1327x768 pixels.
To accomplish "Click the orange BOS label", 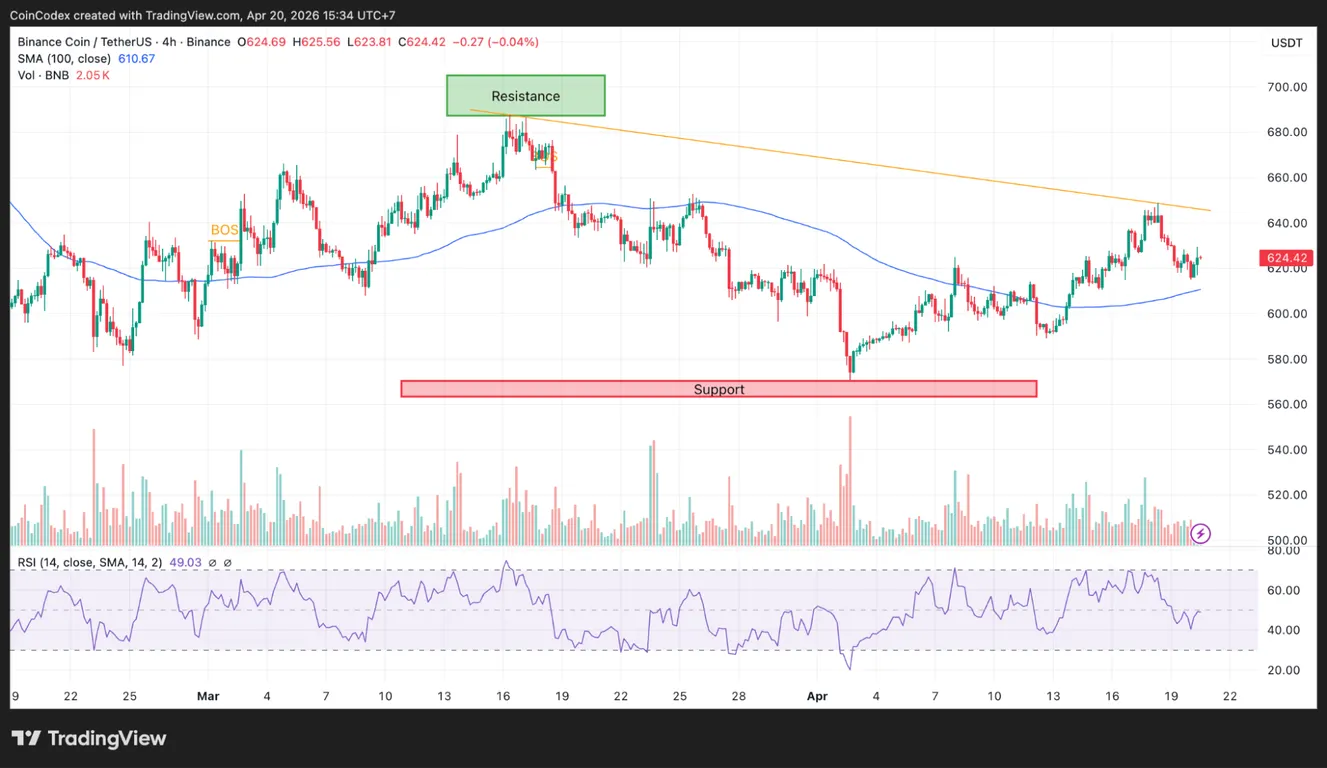I will pos(224,231).
